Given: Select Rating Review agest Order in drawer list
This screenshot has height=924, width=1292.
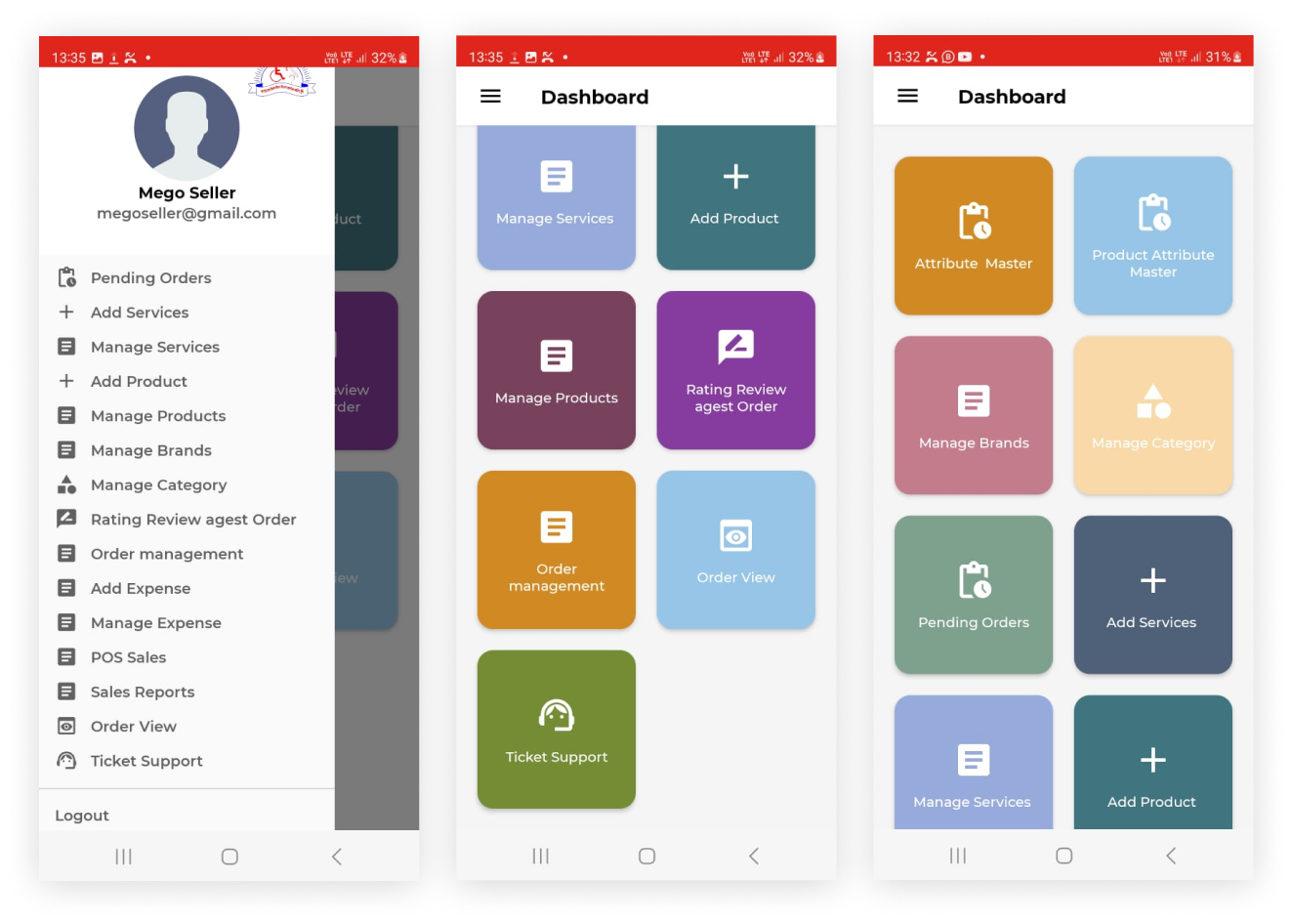Looking at the screenshot, I should click(192, 520).
